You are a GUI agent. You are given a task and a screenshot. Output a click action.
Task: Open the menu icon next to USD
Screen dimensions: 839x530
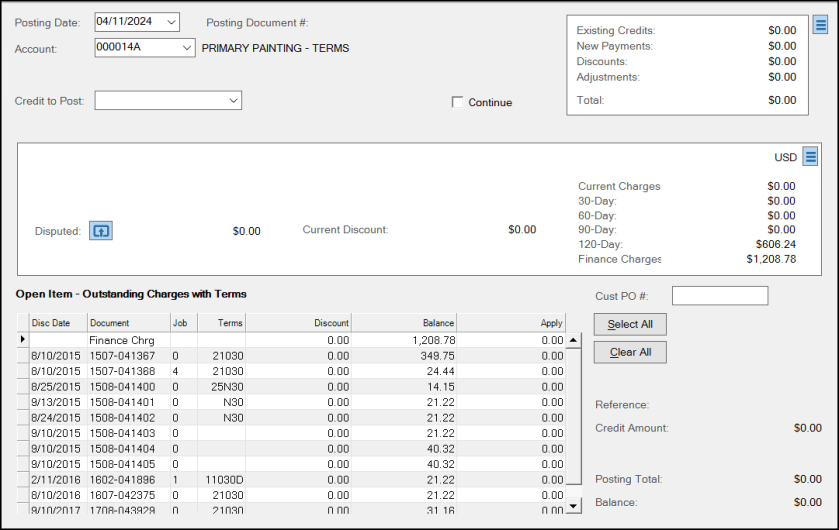(811, 157)
